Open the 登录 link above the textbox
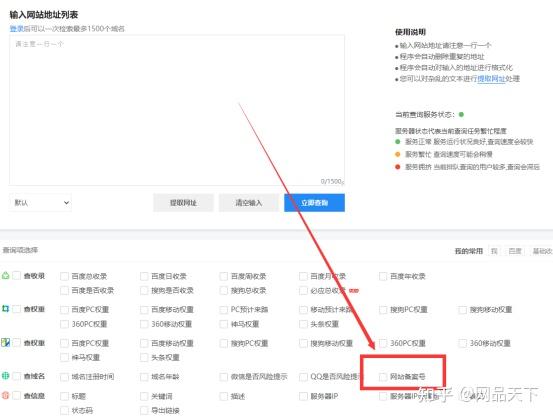 click(16, 29)
